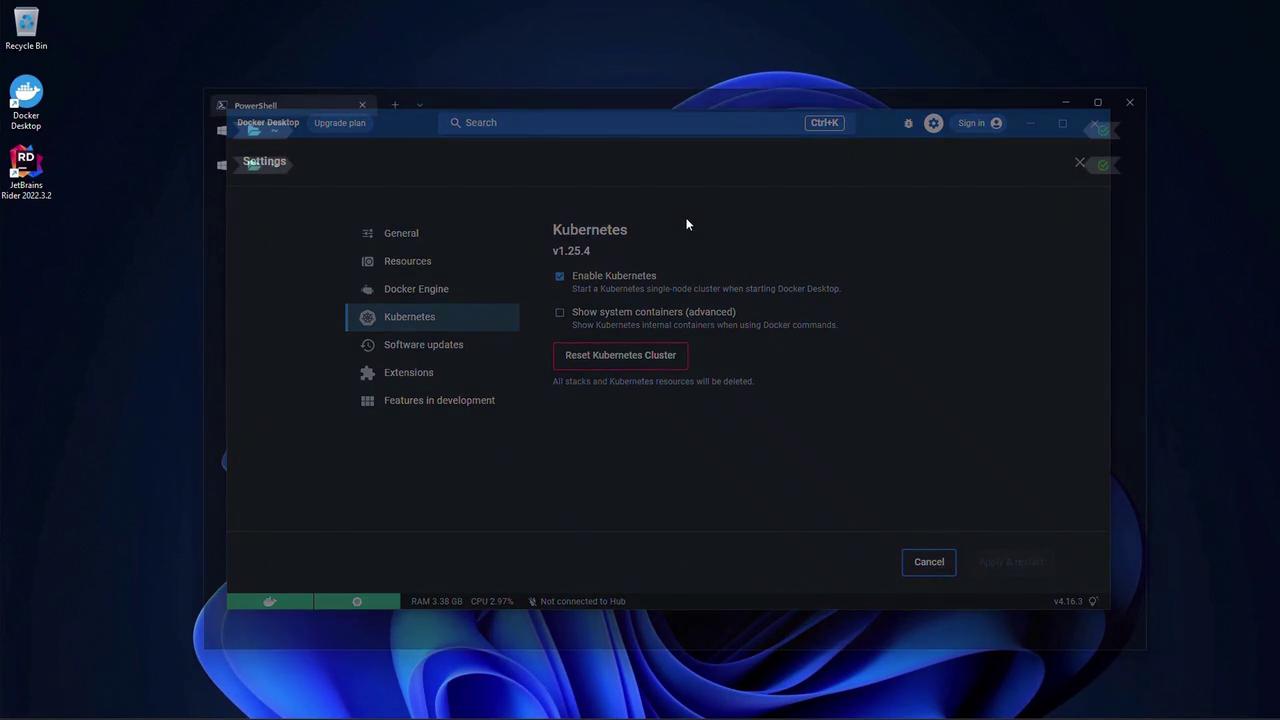Click the Sign in button
The height and width of the screenshot is (720, 1280).
pyautogui.click(x=979, y=123)
